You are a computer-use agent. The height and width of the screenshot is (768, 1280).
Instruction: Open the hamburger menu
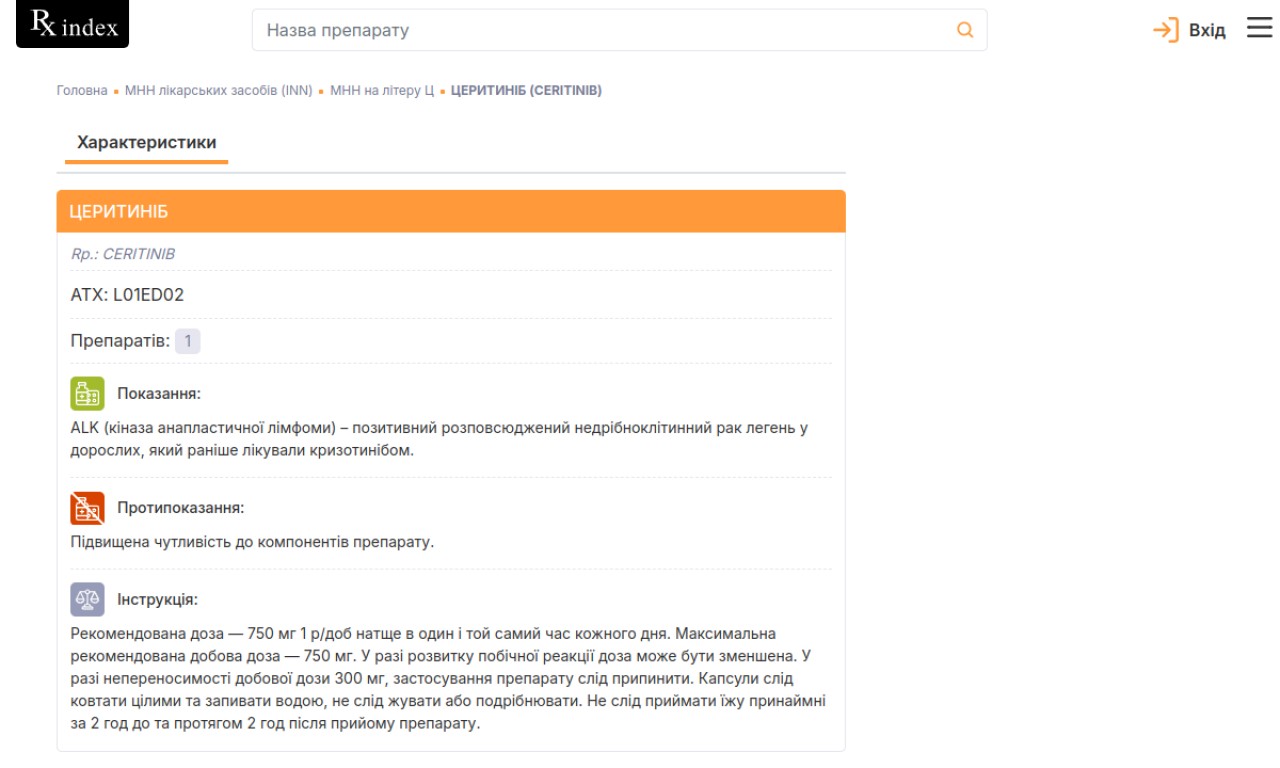click(x=1259, y=29)
